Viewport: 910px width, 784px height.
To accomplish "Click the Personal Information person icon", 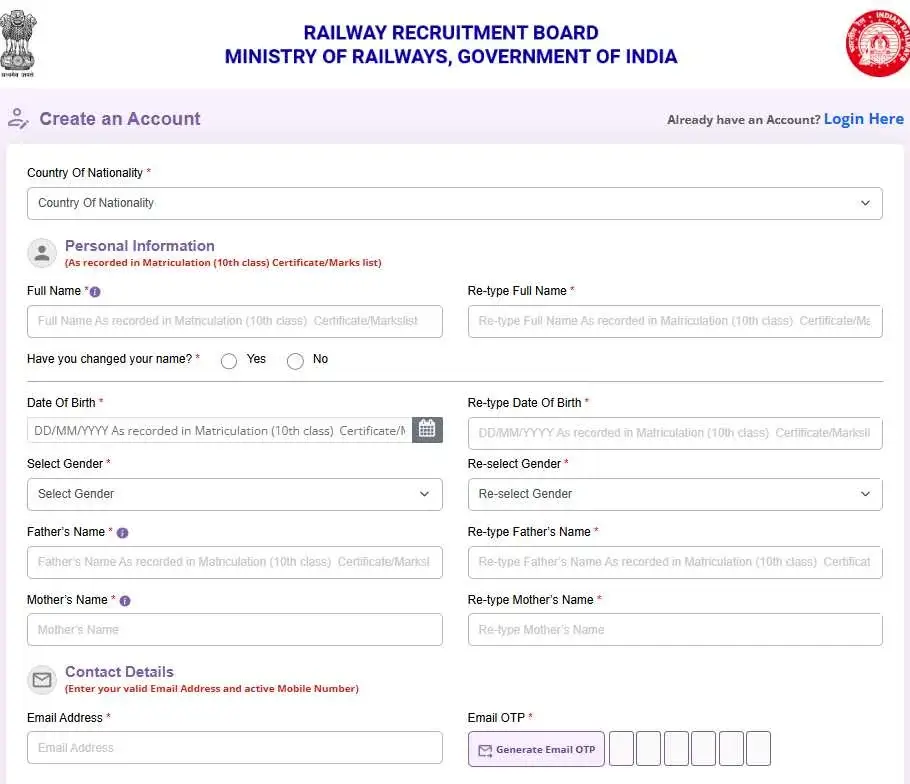I will coord(42,253).
